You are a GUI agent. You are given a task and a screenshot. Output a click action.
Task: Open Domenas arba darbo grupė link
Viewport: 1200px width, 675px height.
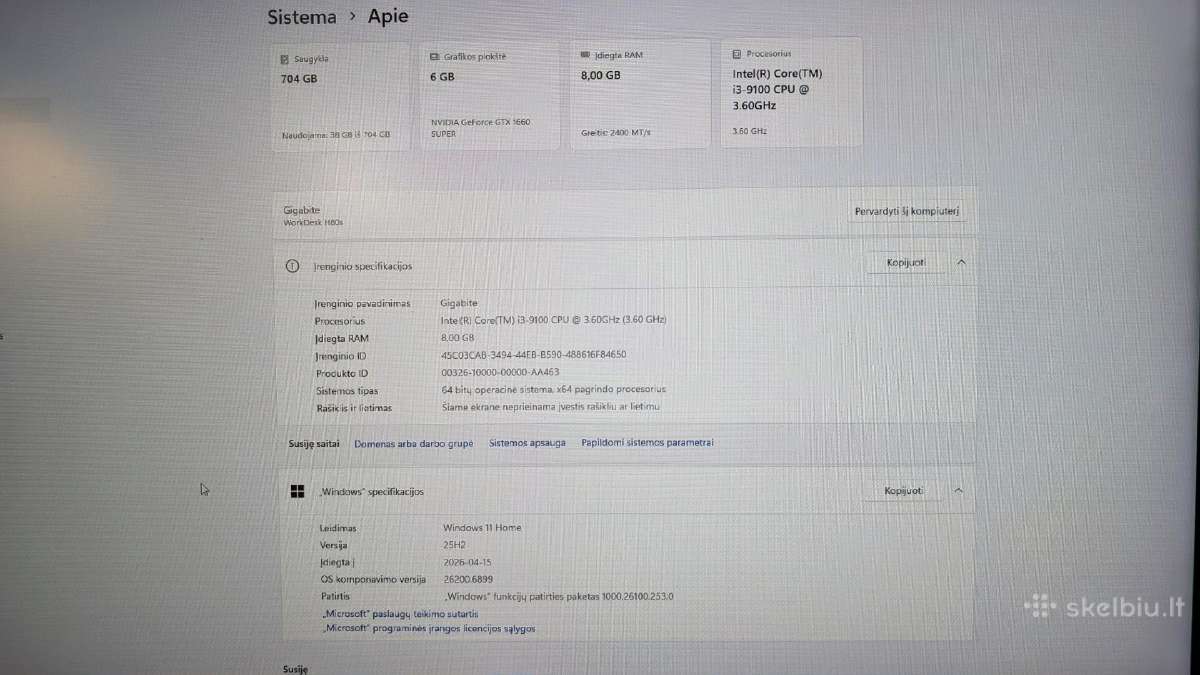point(414,442)
